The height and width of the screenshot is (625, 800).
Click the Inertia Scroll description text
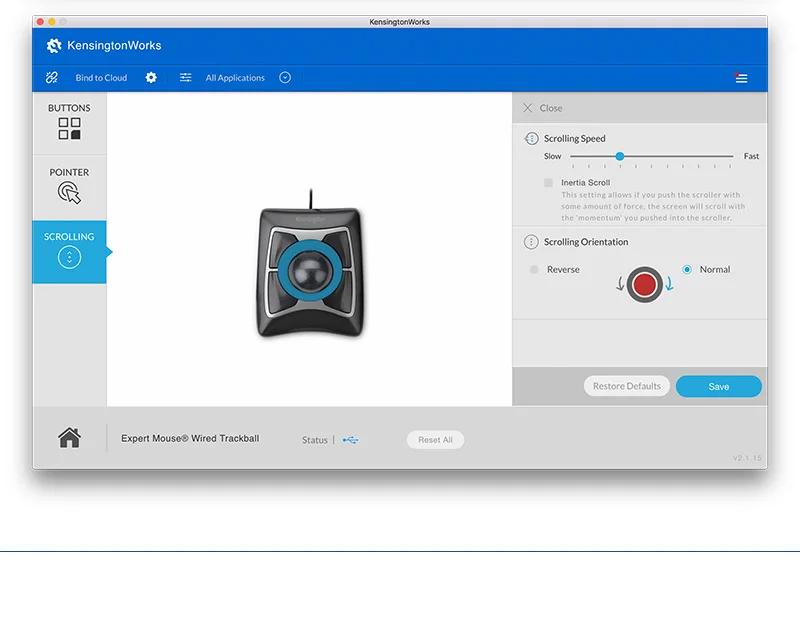(x=653, y=206)
